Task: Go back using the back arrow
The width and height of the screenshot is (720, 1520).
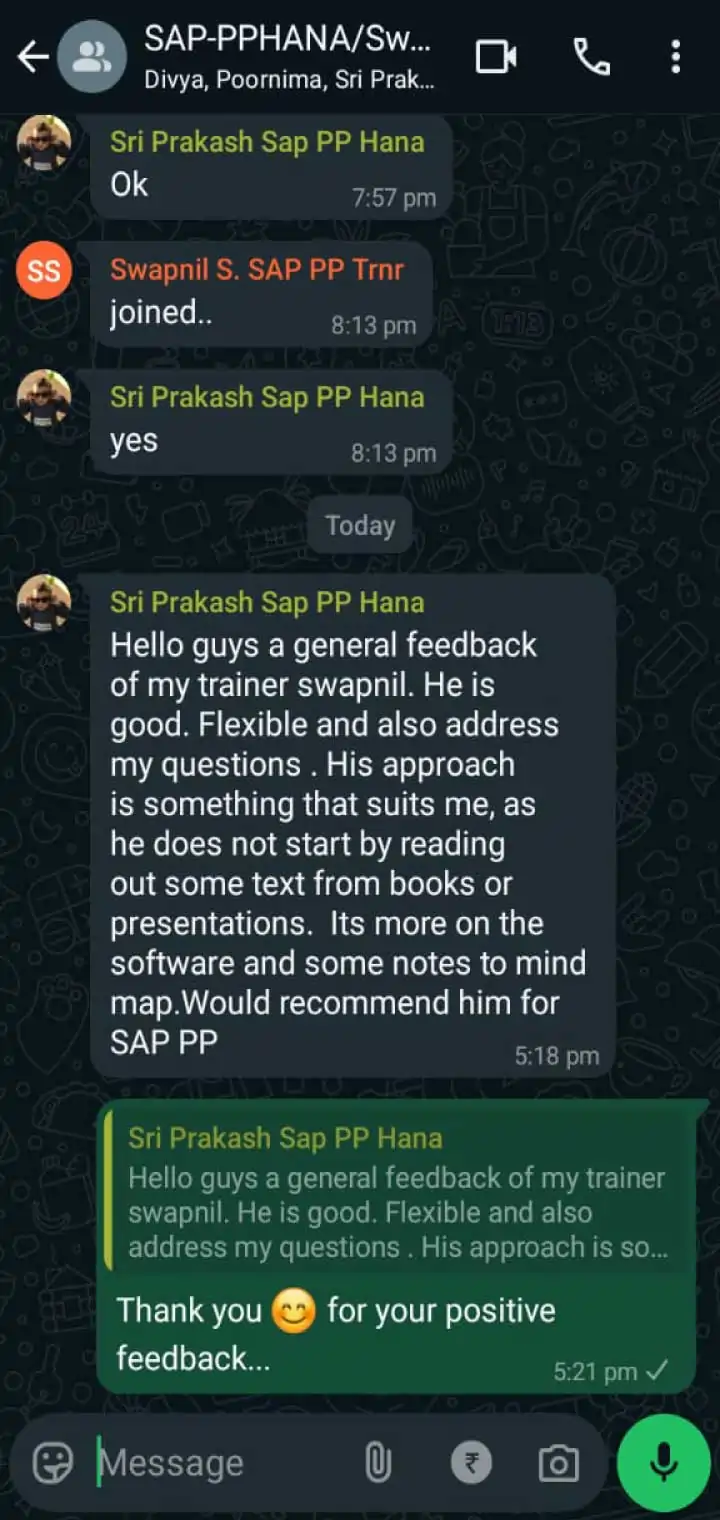Action: pyautogui.click(x=33, y=57)
